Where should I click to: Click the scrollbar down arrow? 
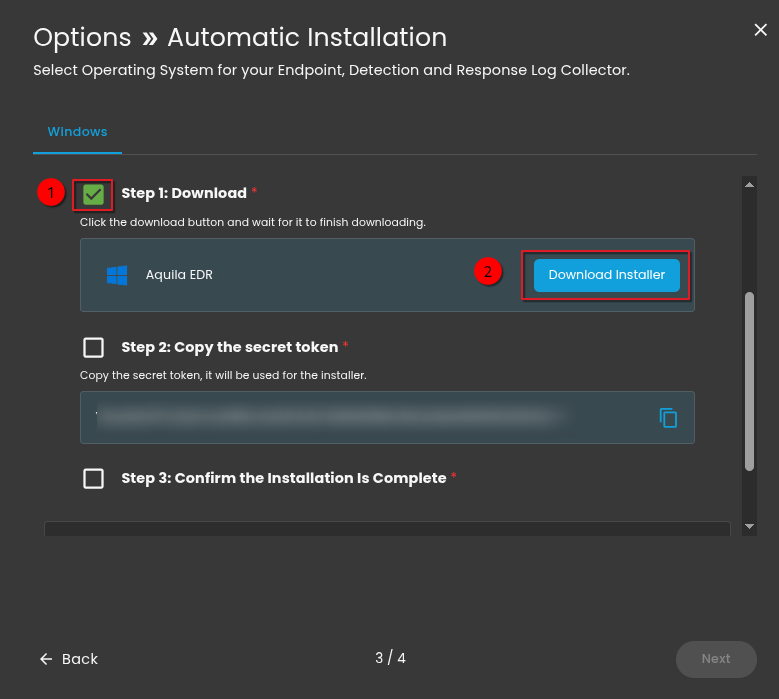(749, 526)
